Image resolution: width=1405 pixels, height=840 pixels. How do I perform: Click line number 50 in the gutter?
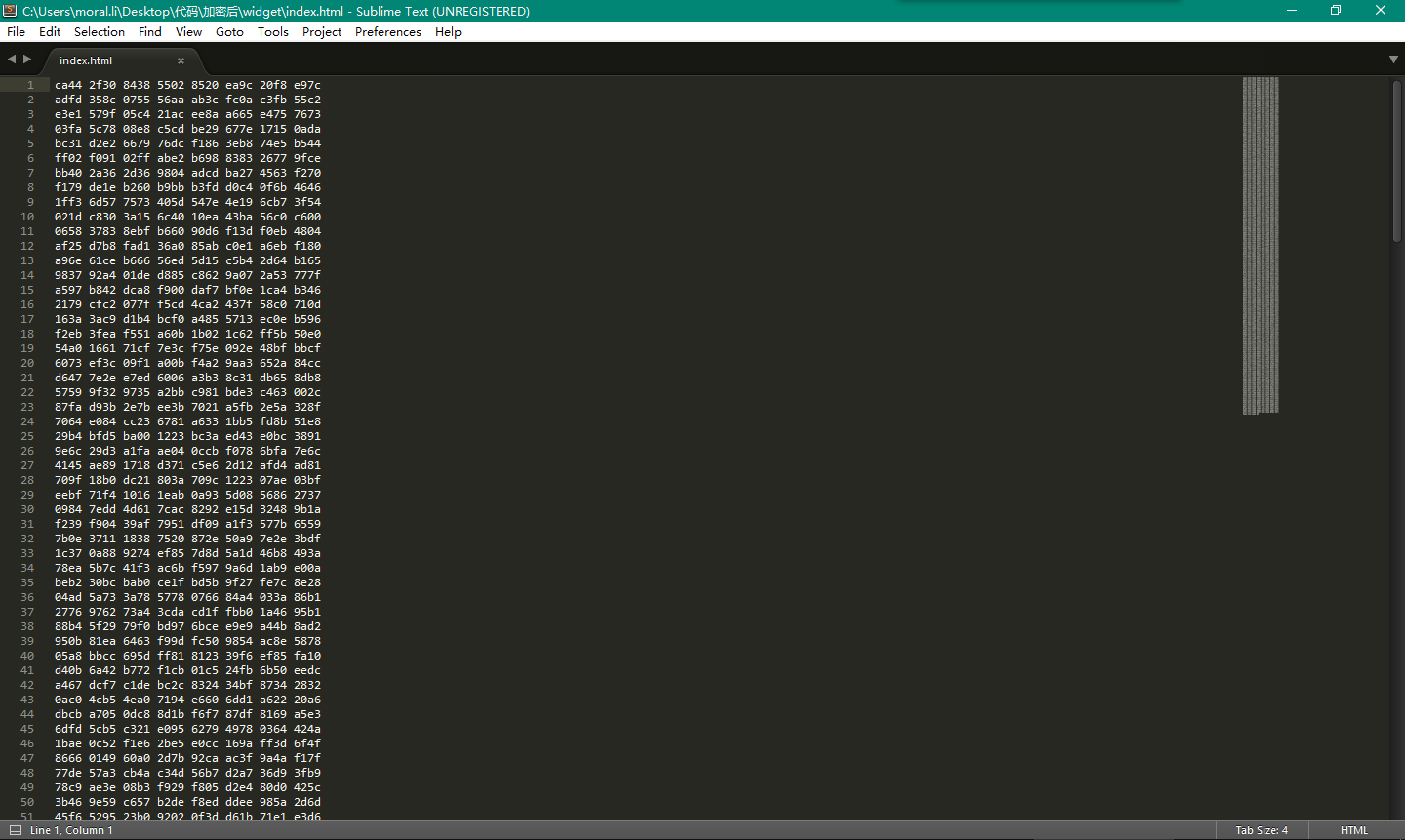pos(27,802)
